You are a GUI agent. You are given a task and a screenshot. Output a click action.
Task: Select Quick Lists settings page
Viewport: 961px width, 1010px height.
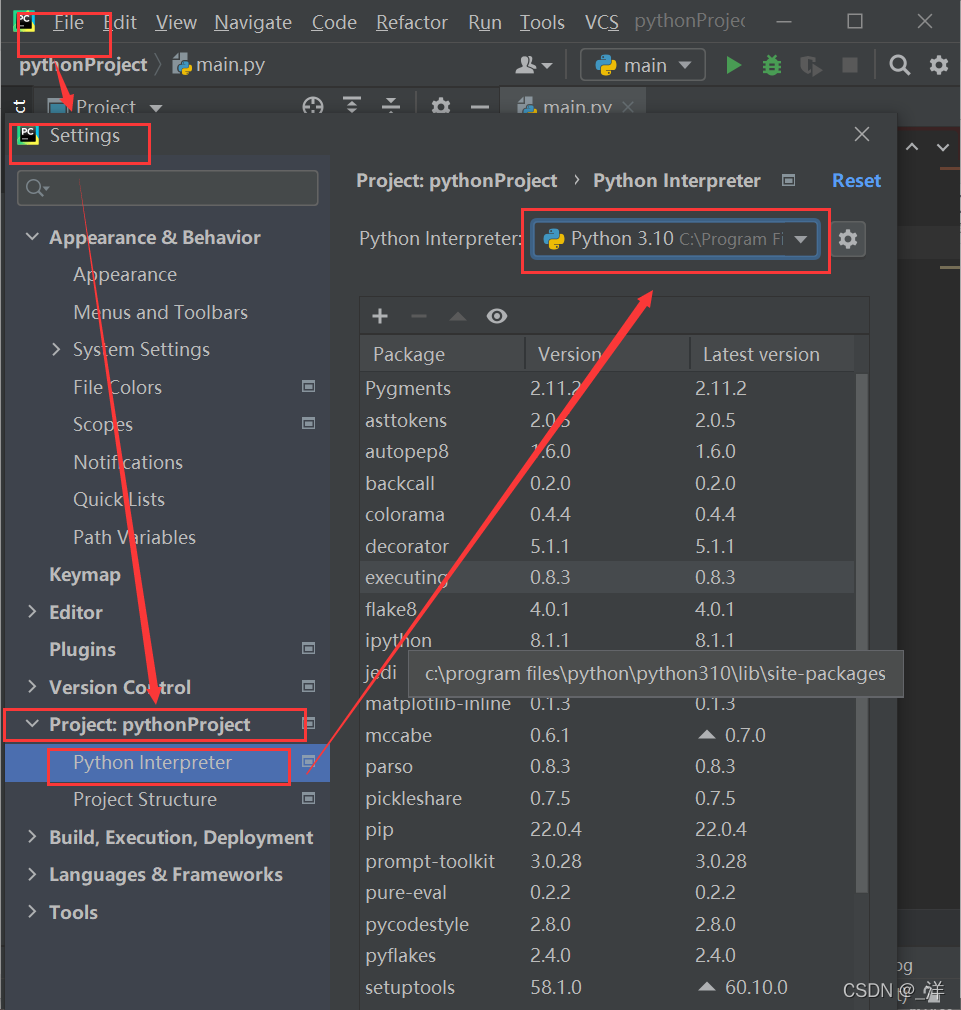pos(119,500)
